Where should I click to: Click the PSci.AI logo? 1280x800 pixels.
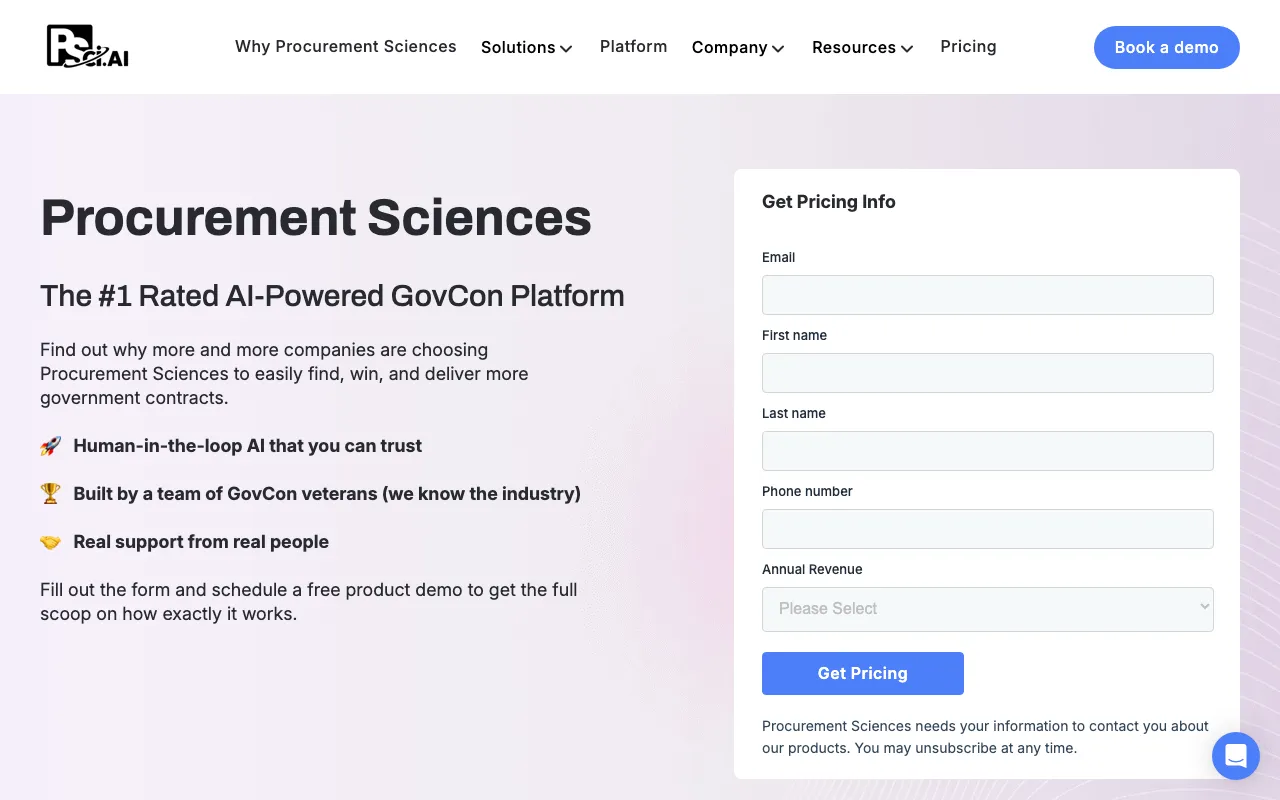88,47
